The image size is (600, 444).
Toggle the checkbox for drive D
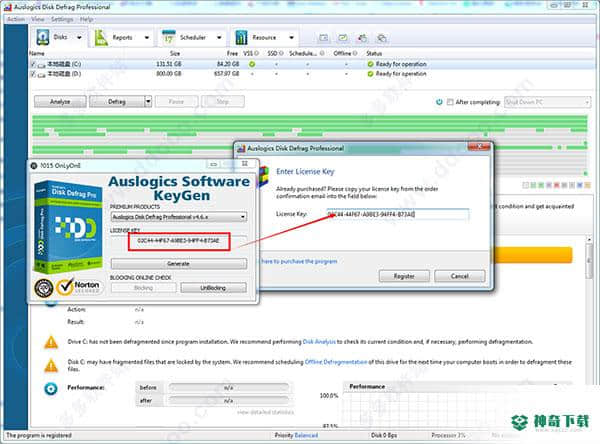click(33, 73)
